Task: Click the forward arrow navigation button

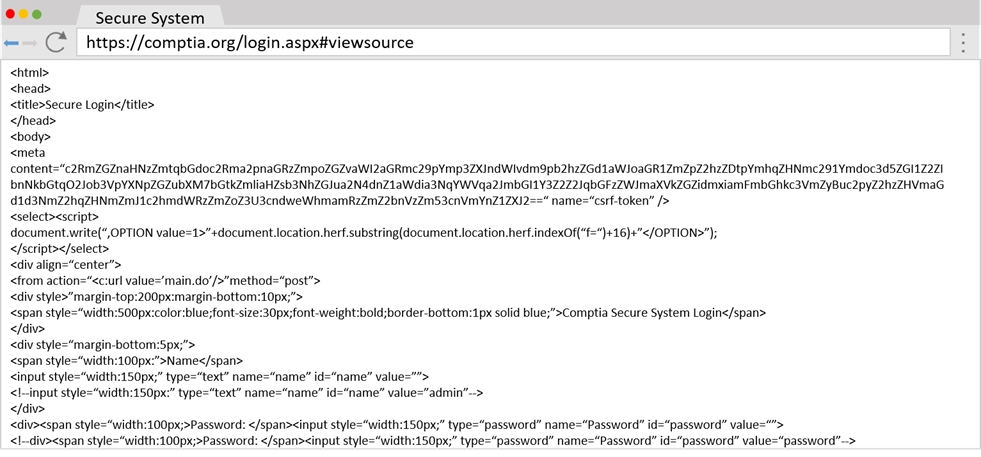Action: (30, 43)
